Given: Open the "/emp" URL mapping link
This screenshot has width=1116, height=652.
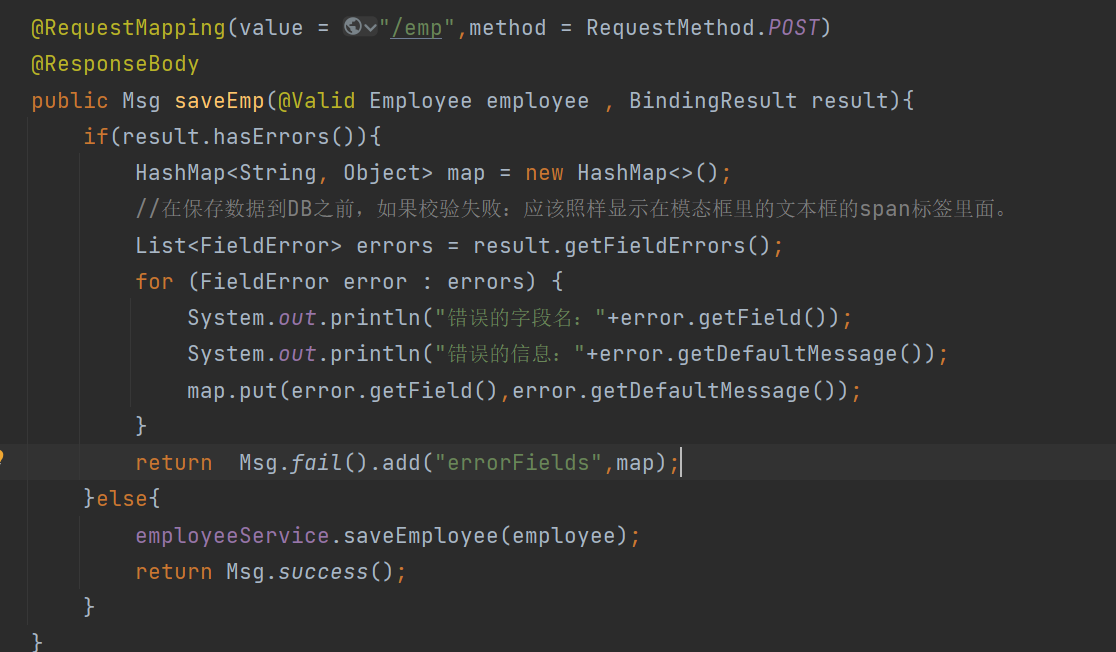Looking at the screenshot, I should coord(416,28).
